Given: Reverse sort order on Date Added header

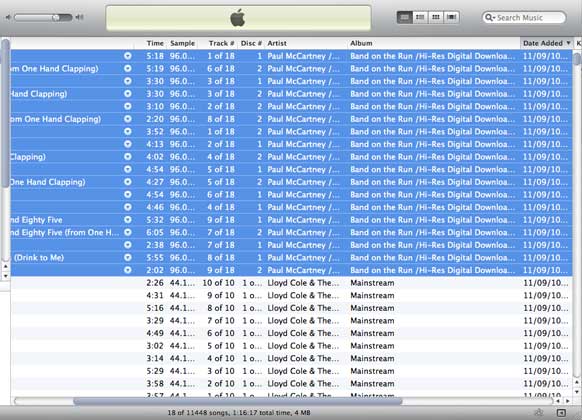Looking at the screenshot, I should click(546, 43).
